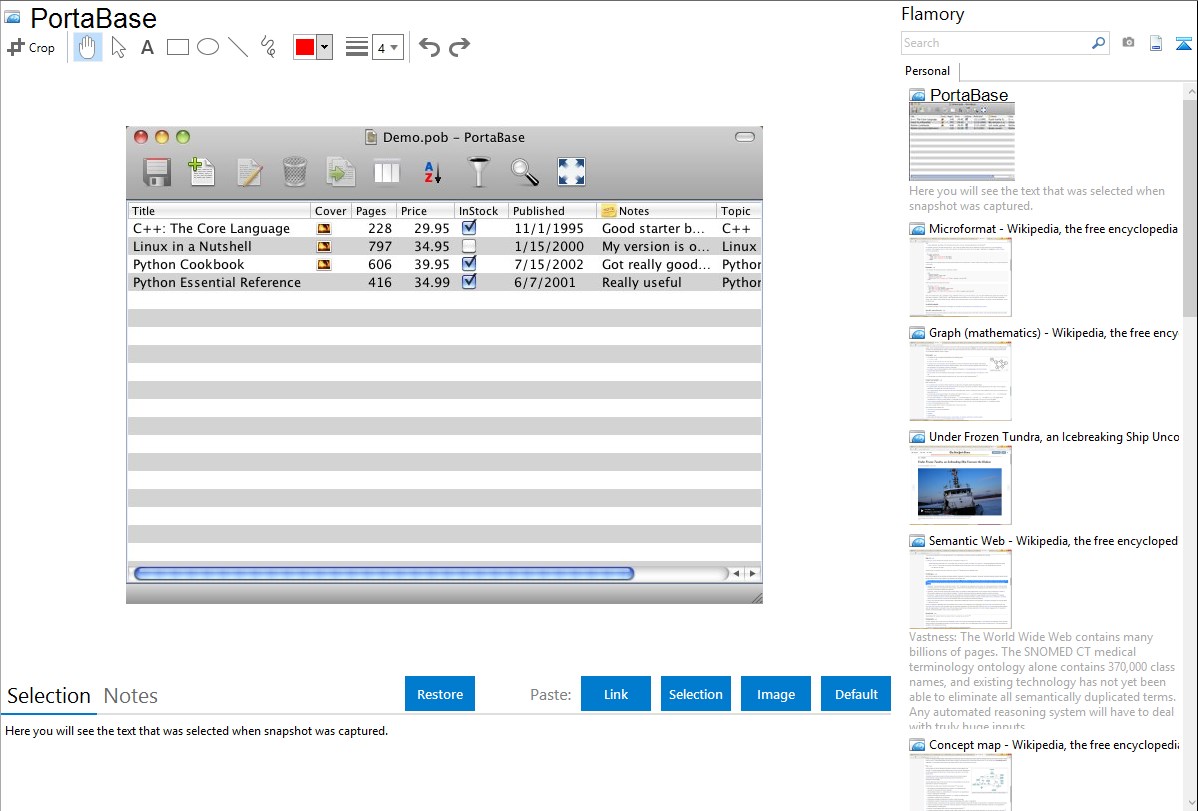
Task: Switch to the Notes tab
Action: tap(131, 696)
